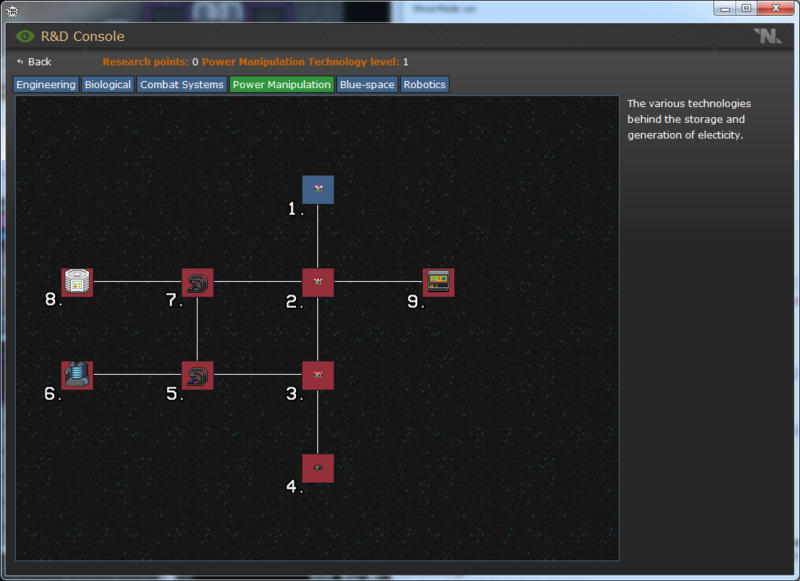Viewport: 800px width, 581px height.
Task: Select the white storage unit node labeled 8
Action: pyautogui.click(x=77, y=282)
